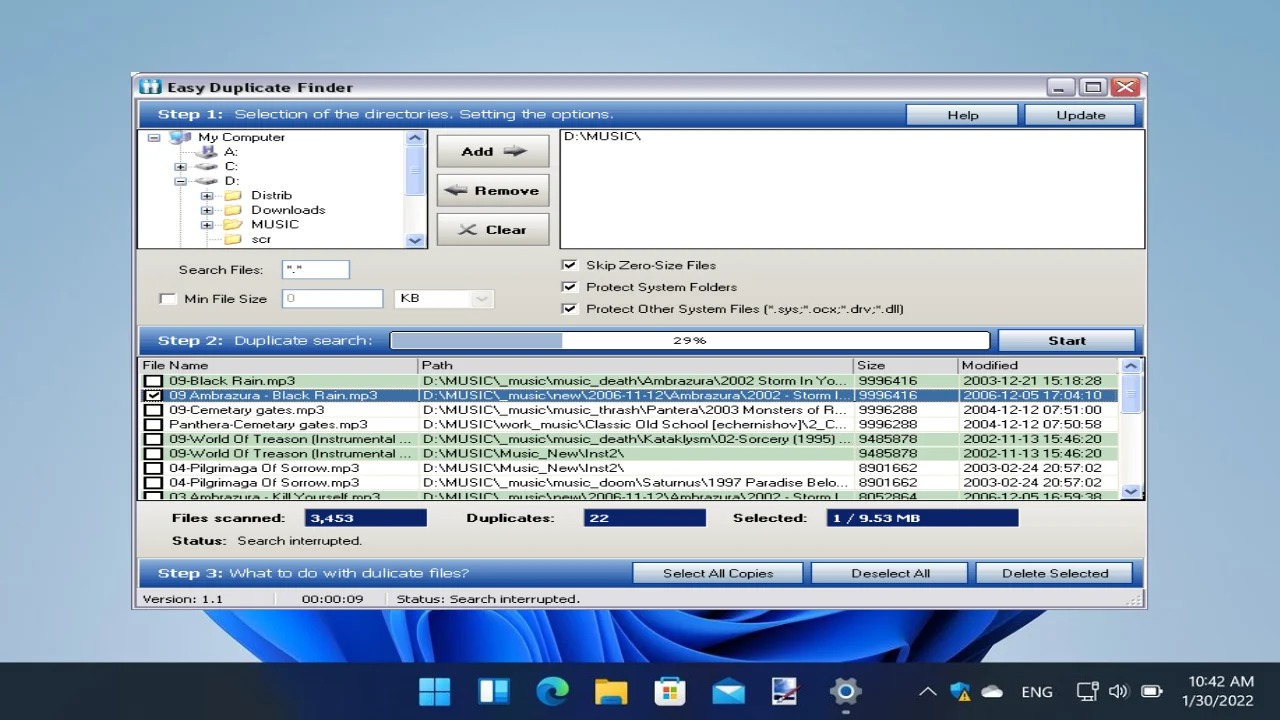Click the Clear button

click(x=493, y=229)
